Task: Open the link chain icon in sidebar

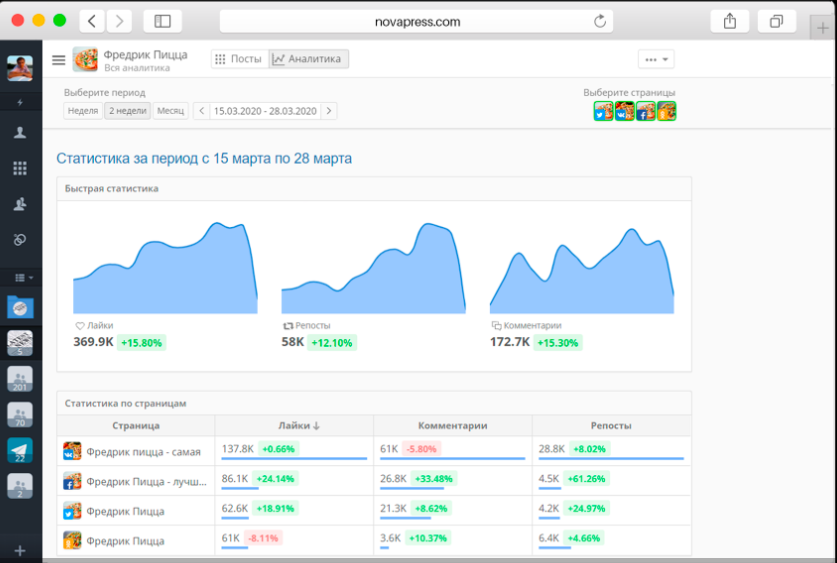Action: 20,240
